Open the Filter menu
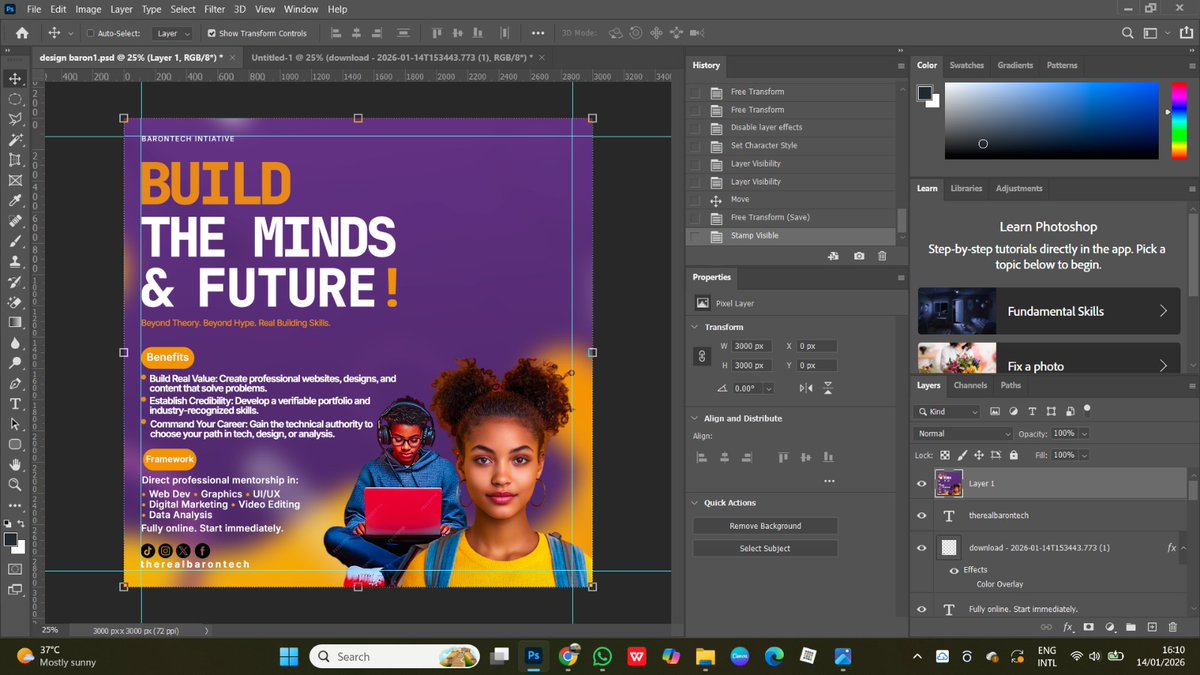The height and width of the screenshot is (675, 1200). coord(215,9)
